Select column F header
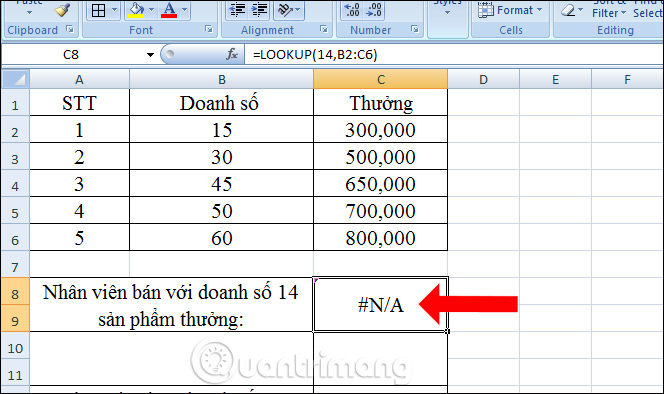 click(627, 79)
